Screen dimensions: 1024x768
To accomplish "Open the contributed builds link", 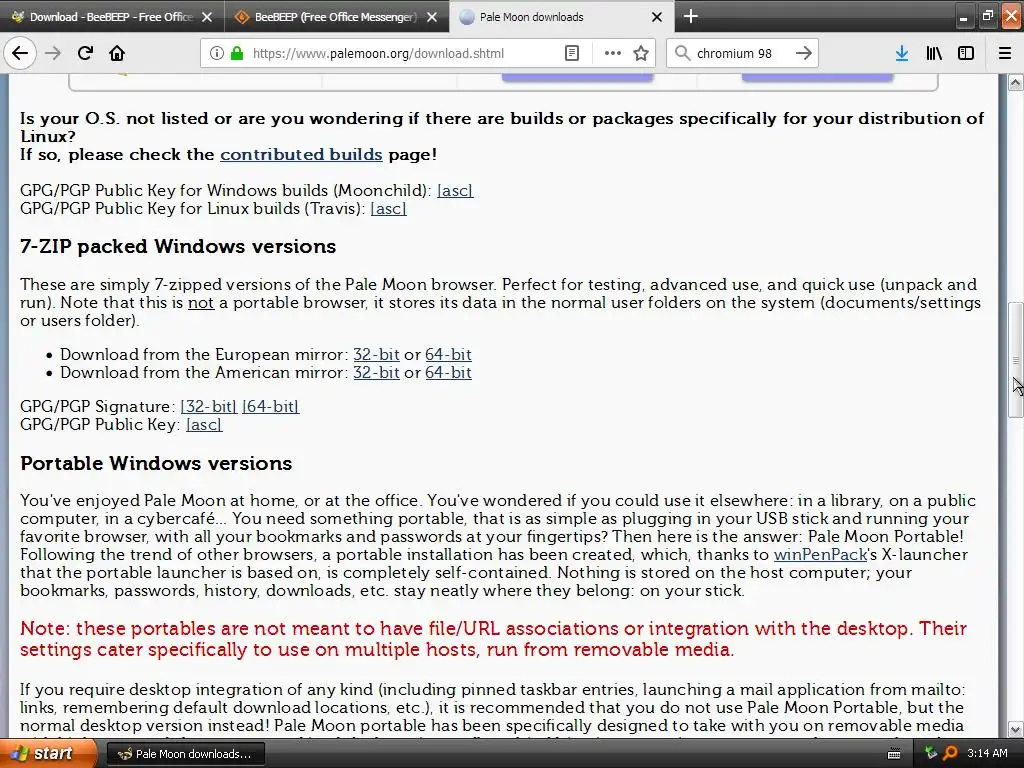I will click(301, 155).
